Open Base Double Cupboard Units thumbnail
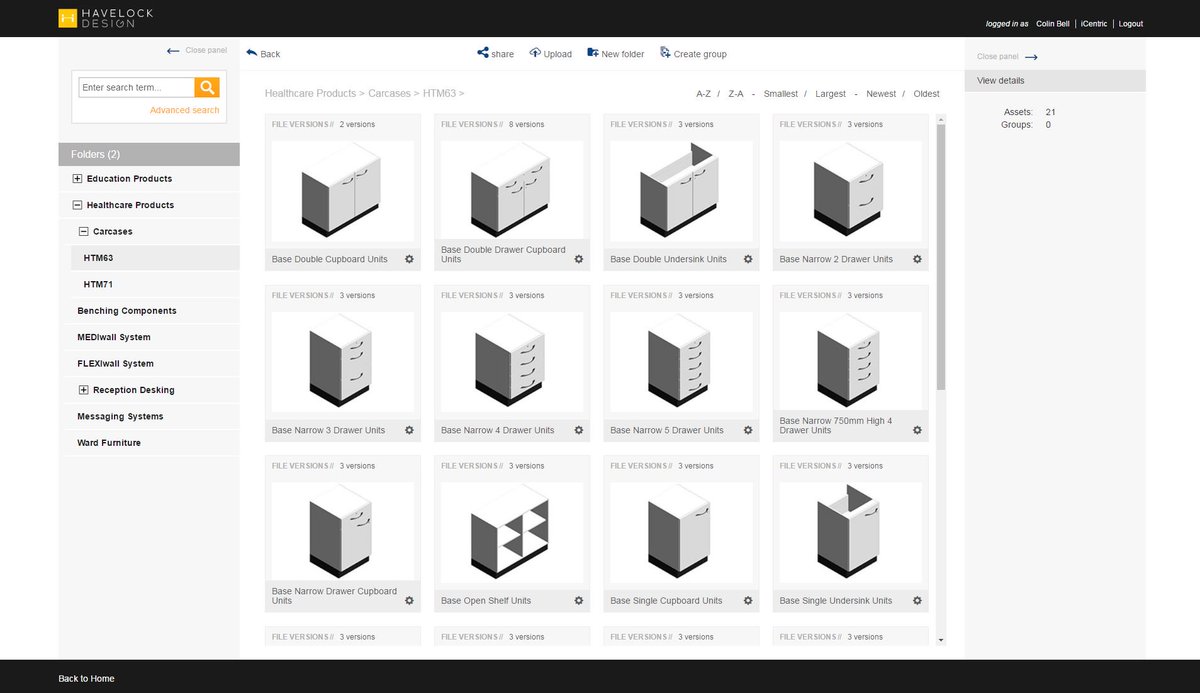The width and height of the screenshot is (1200, 693). pos(343,190)
